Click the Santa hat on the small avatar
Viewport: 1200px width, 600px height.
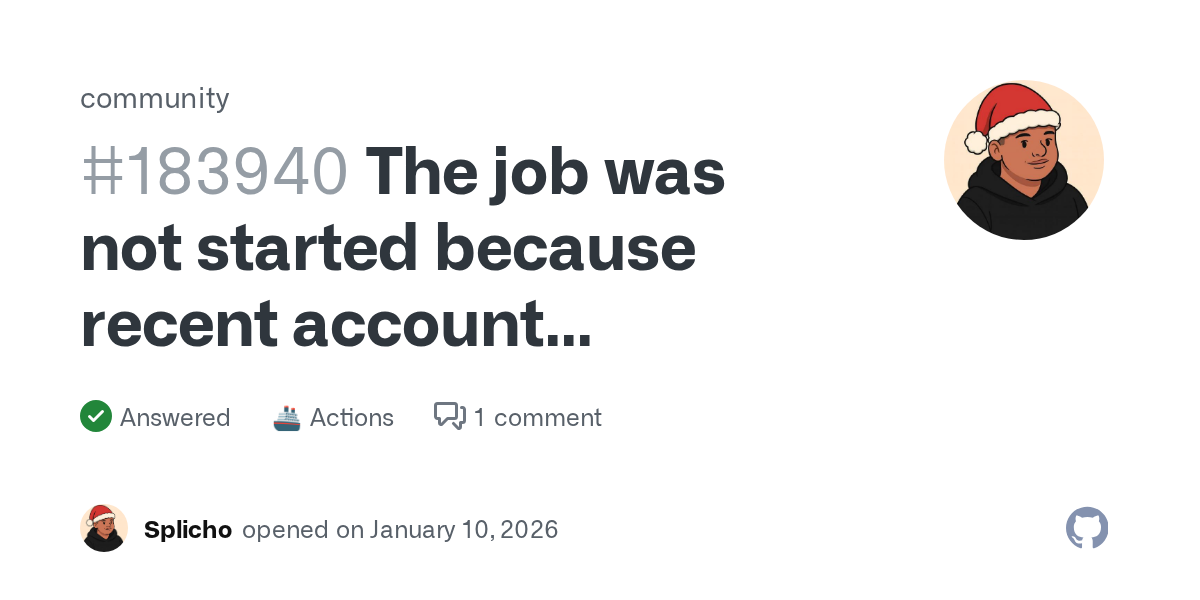pos(100,516)
